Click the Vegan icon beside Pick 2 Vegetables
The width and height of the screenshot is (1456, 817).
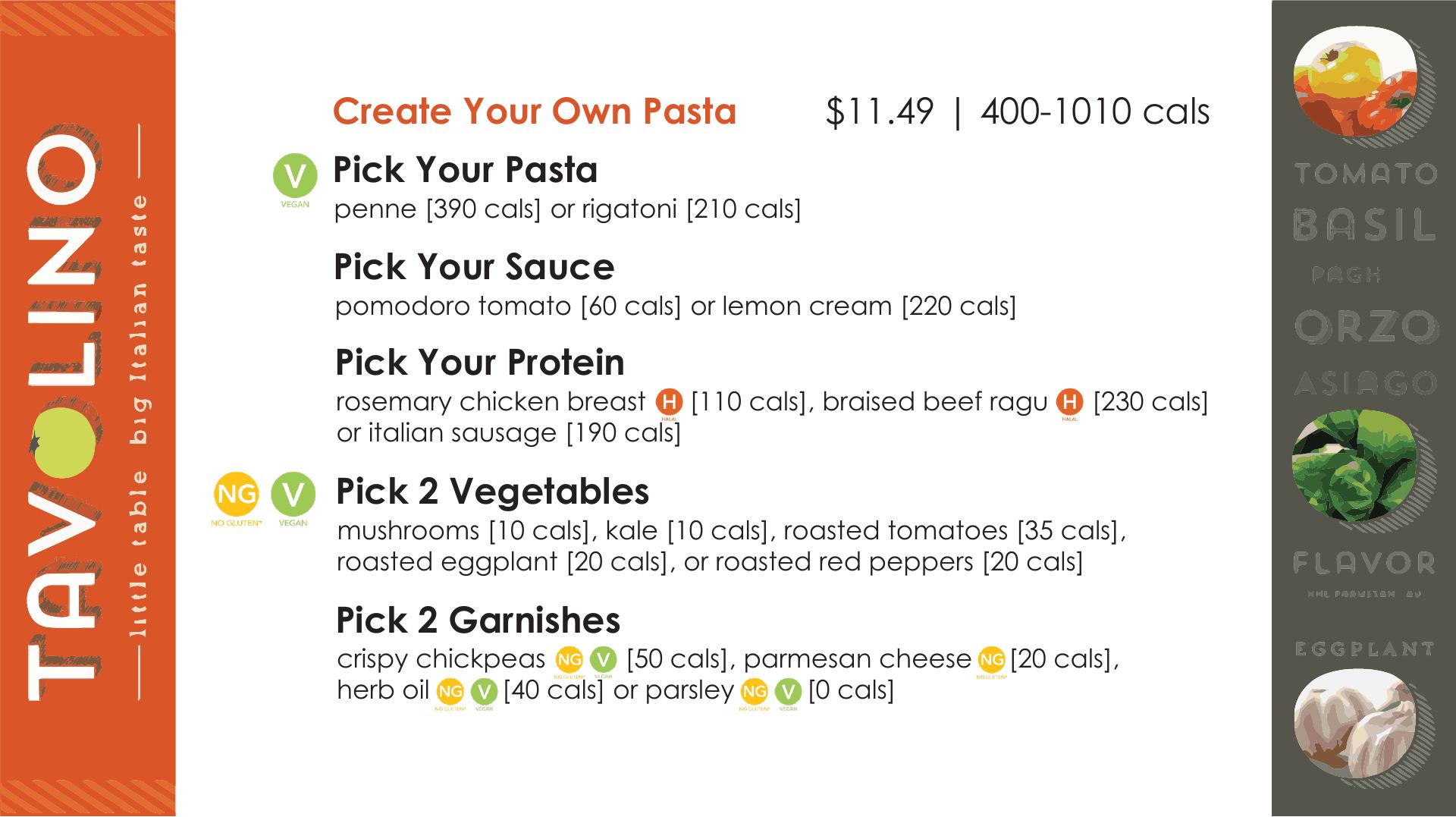[x=293, y=494]
